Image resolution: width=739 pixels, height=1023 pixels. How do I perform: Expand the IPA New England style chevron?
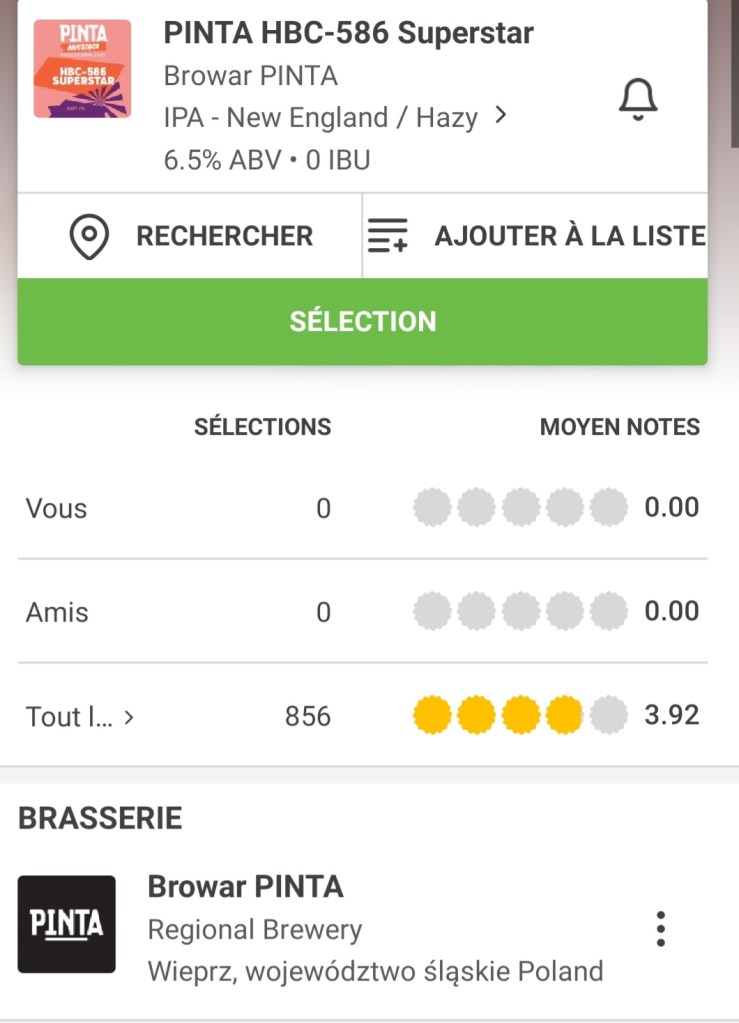coord(501,116)
